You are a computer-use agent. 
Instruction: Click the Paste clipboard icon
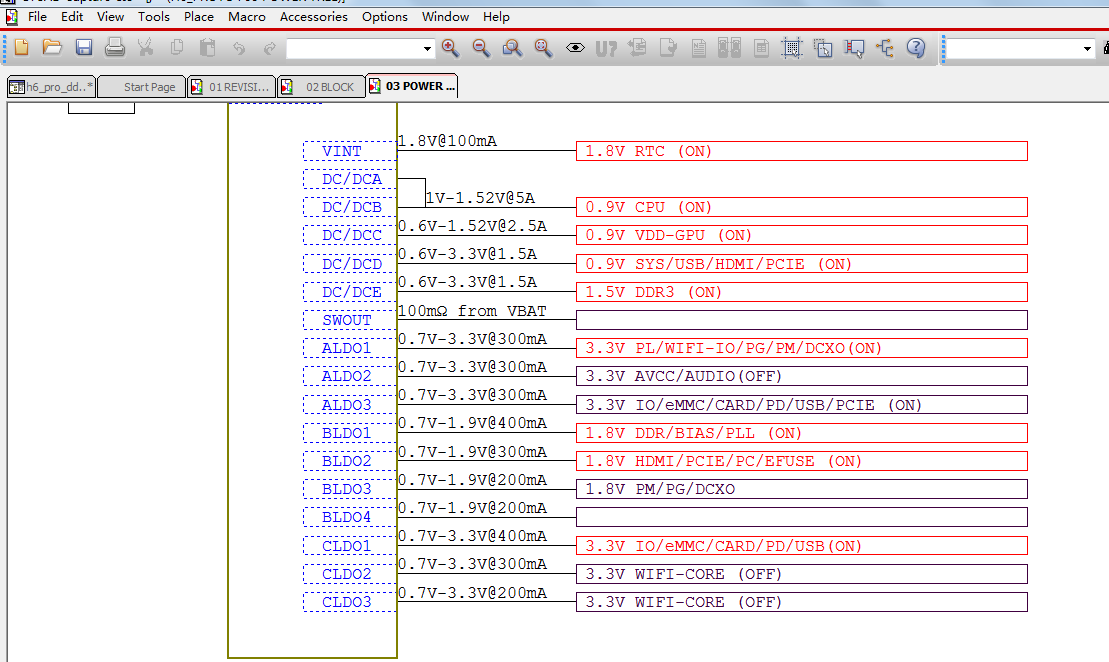coord(207,47)
